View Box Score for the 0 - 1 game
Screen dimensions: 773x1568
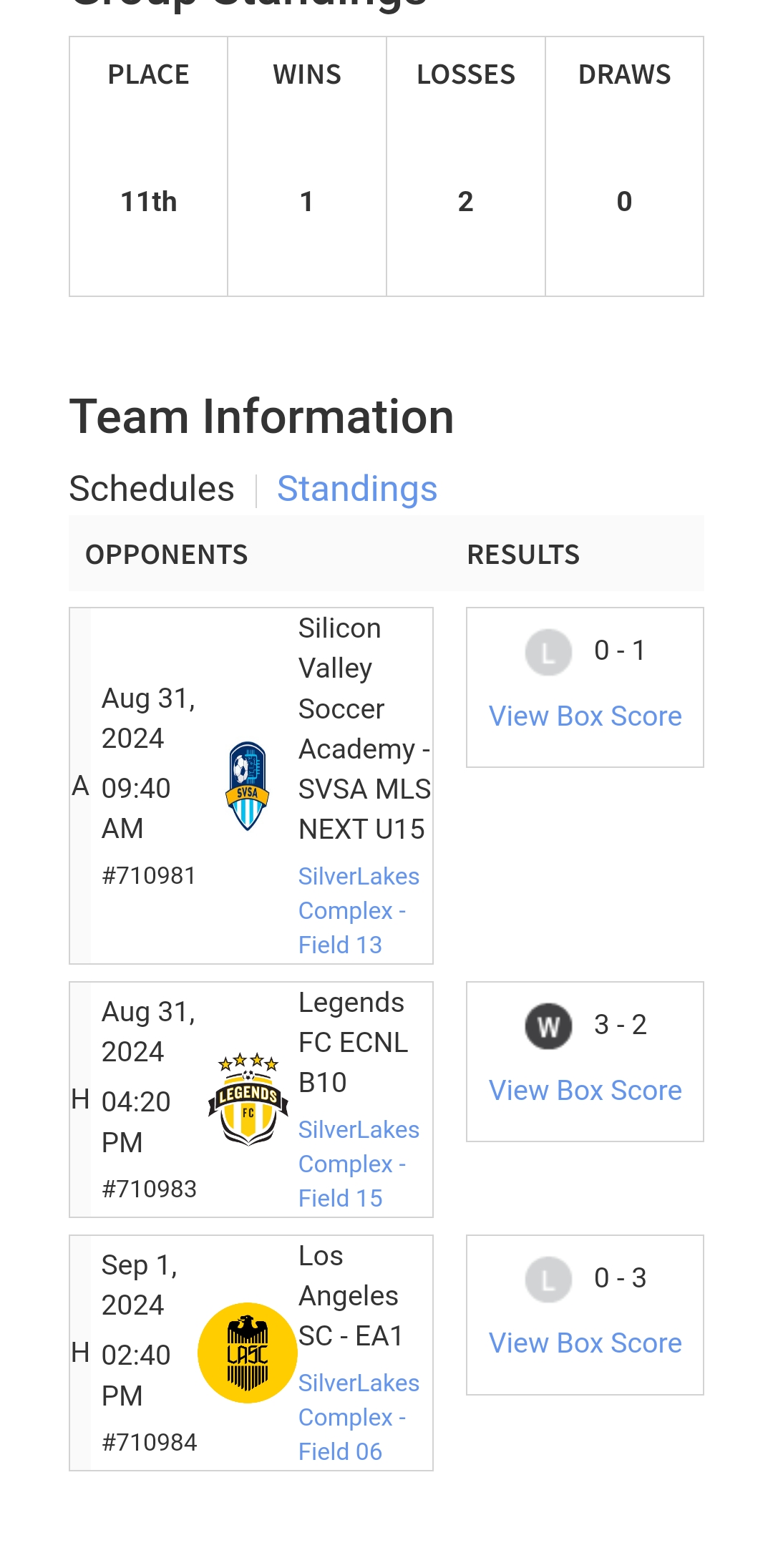585,716
